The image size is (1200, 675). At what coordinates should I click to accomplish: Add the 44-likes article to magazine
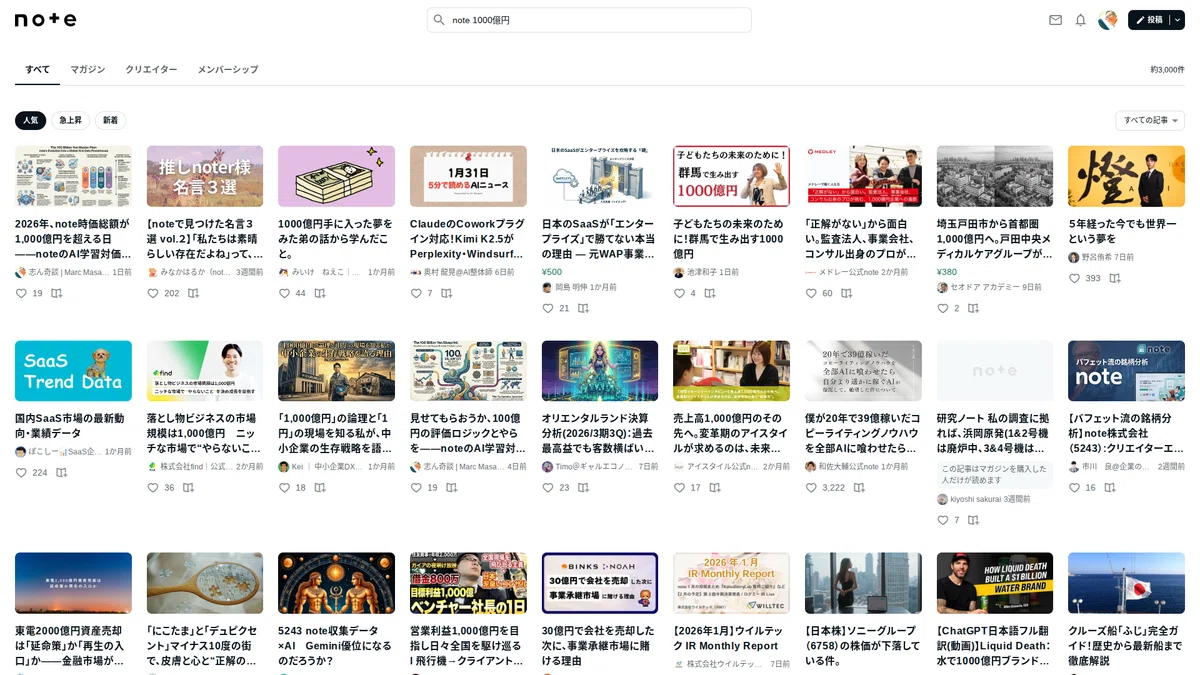point(320,293)
